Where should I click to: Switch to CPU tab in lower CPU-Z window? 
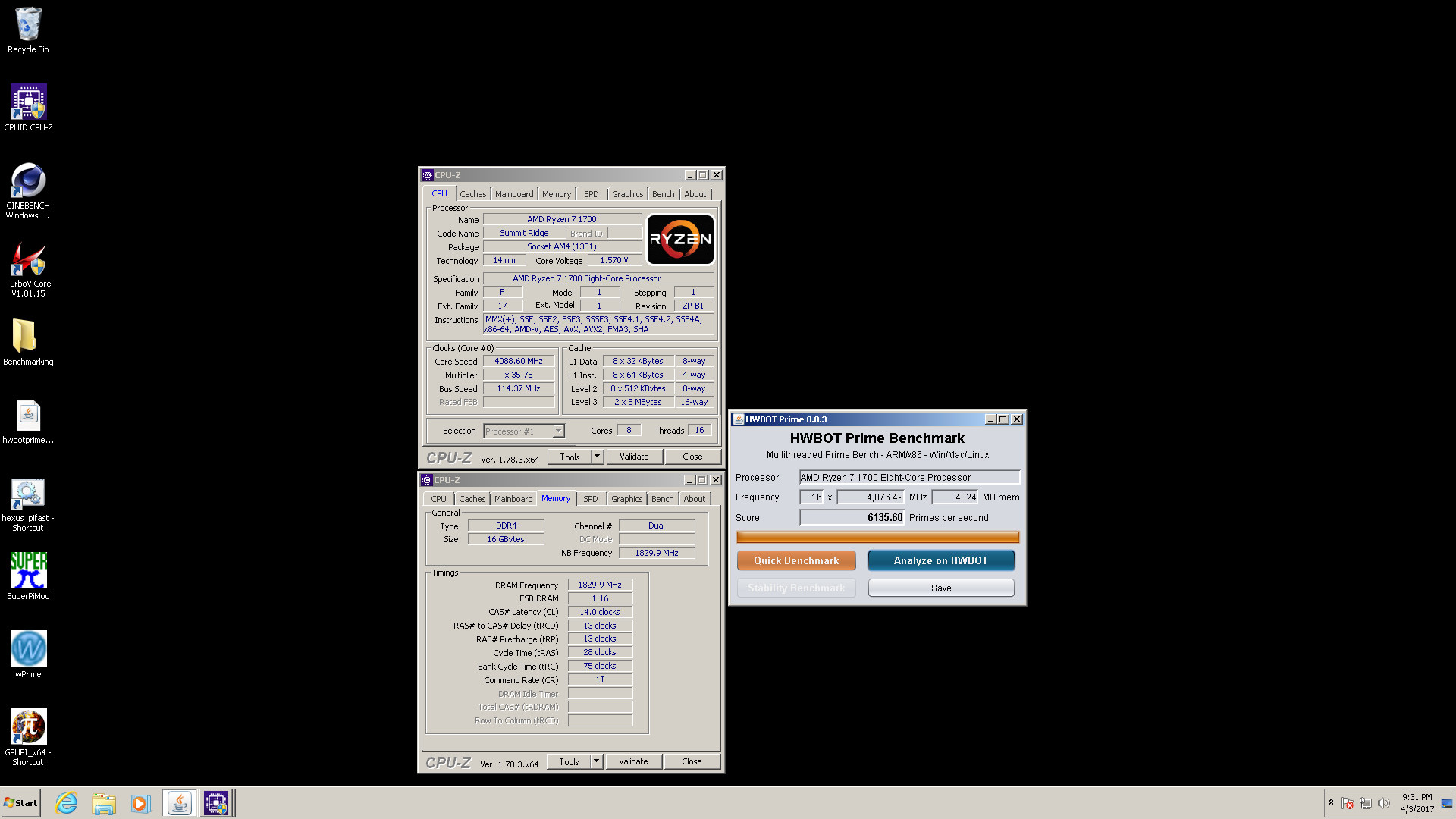(438, 499)
